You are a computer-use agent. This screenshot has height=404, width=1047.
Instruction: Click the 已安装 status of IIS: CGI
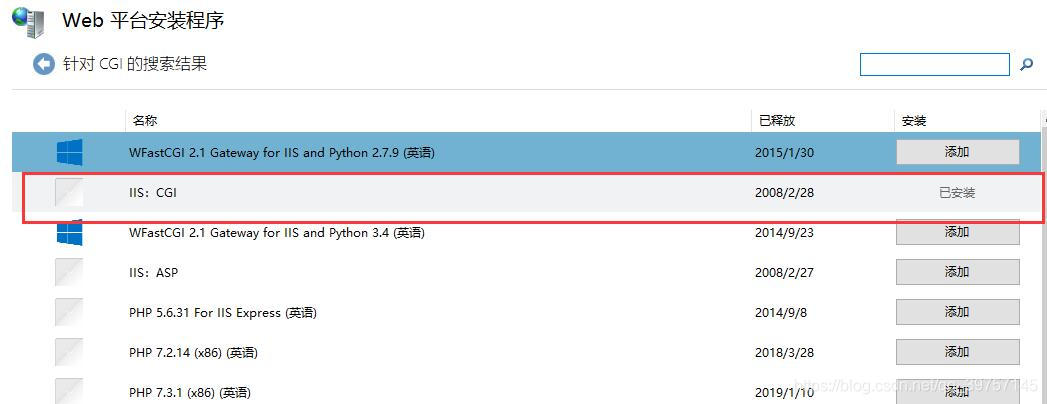(957, 193)
